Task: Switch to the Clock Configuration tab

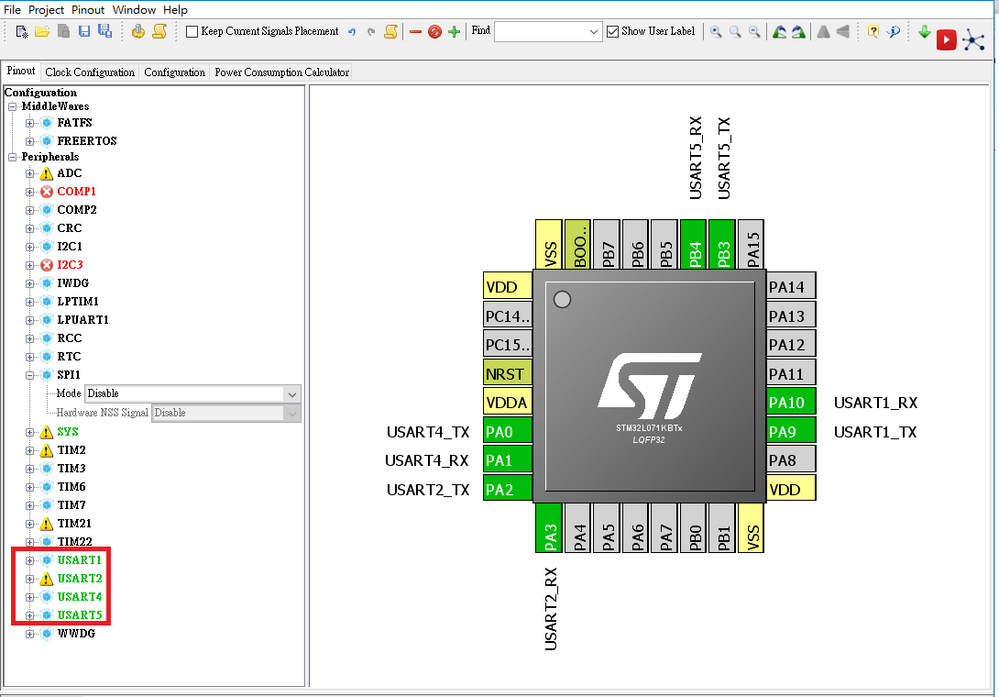Action: [x=90, y=72]
